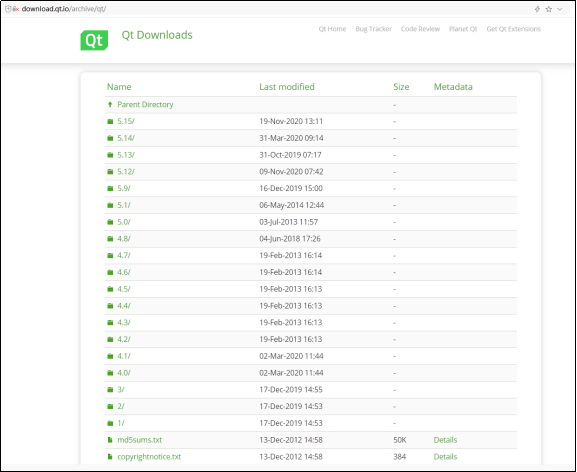The image size is (577, 472).
Task: Click the file icon beside copyrightnotice.txt
Action: [110, 457]
